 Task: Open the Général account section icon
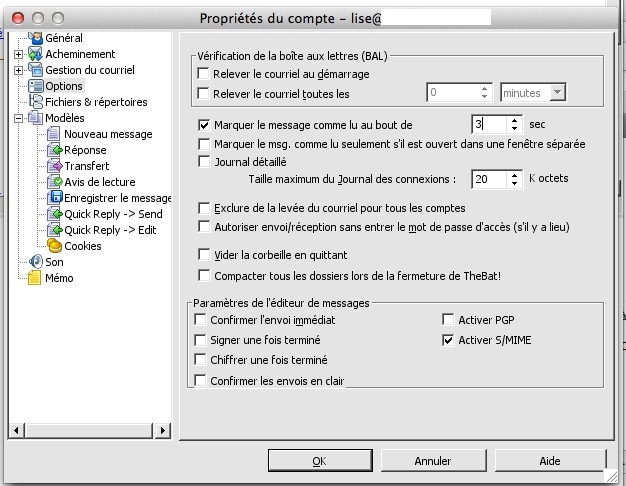click(x=35, y=38)
